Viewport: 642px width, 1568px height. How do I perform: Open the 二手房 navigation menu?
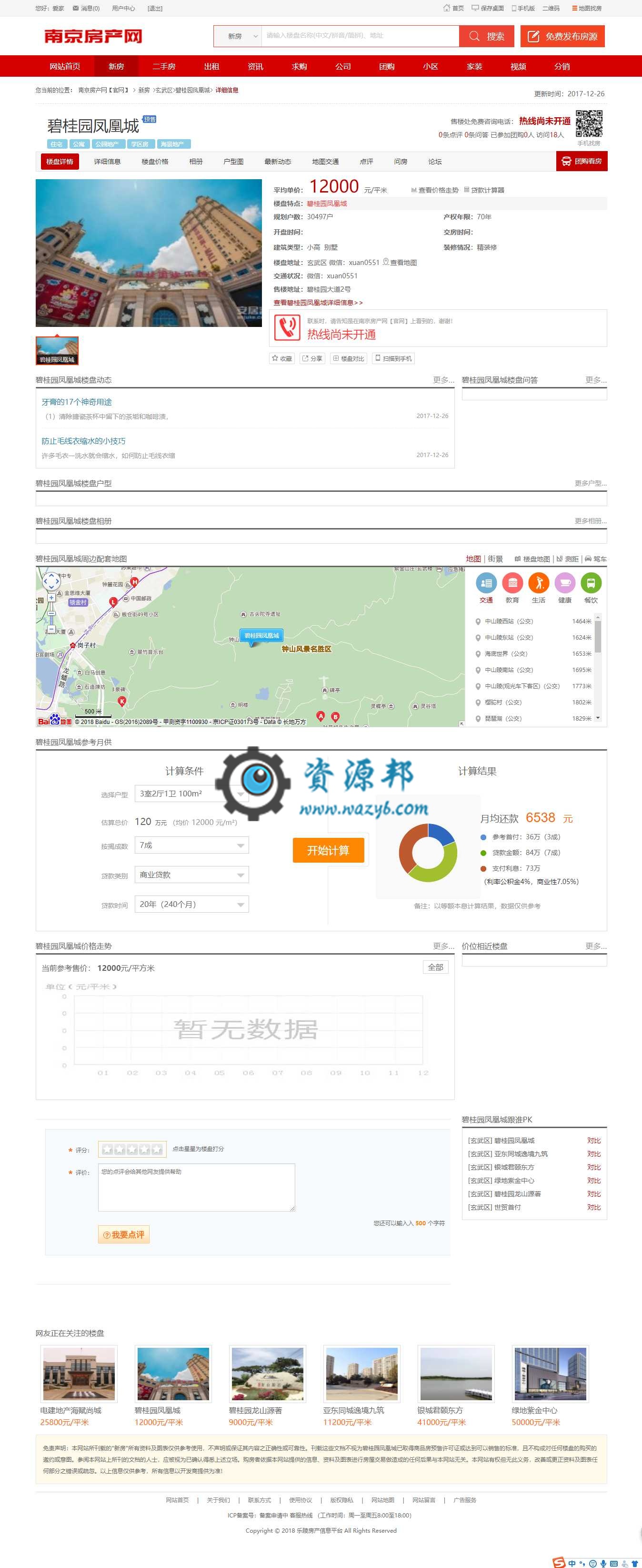click(x=164, y=66)
